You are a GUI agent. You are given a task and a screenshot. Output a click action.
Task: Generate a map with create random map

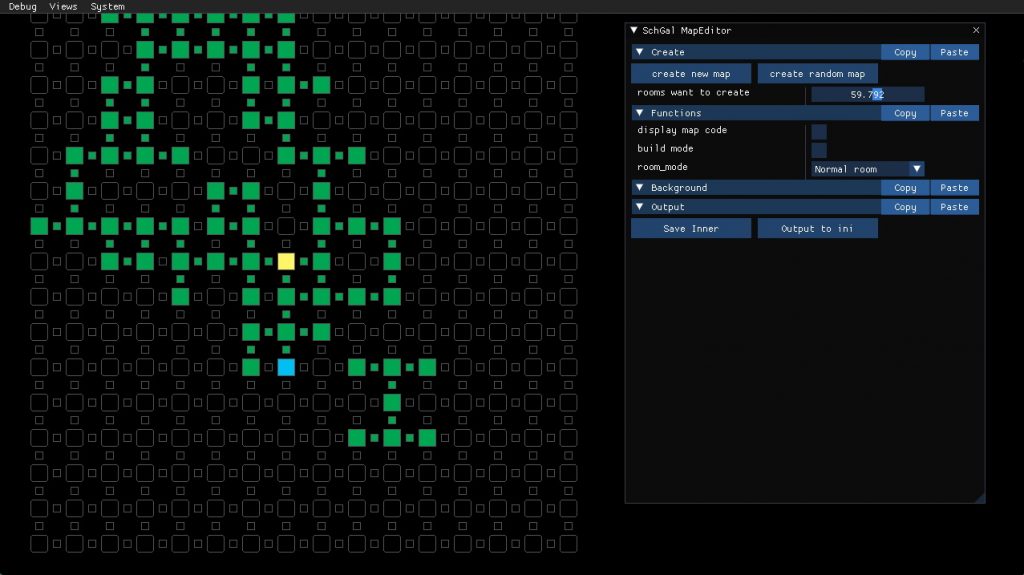click(817, 74)
